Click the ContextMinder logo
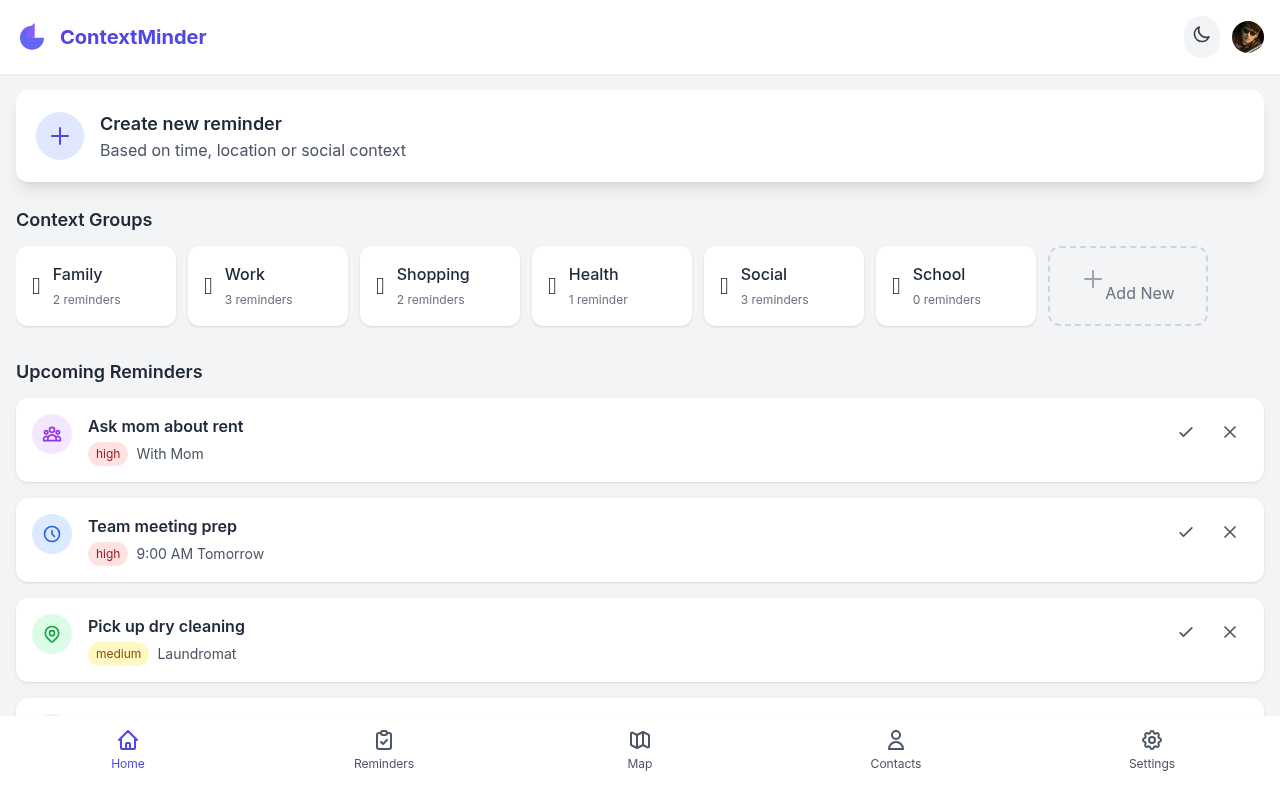This screenshot has width=1280, height=800. click(x=113, y=37)
